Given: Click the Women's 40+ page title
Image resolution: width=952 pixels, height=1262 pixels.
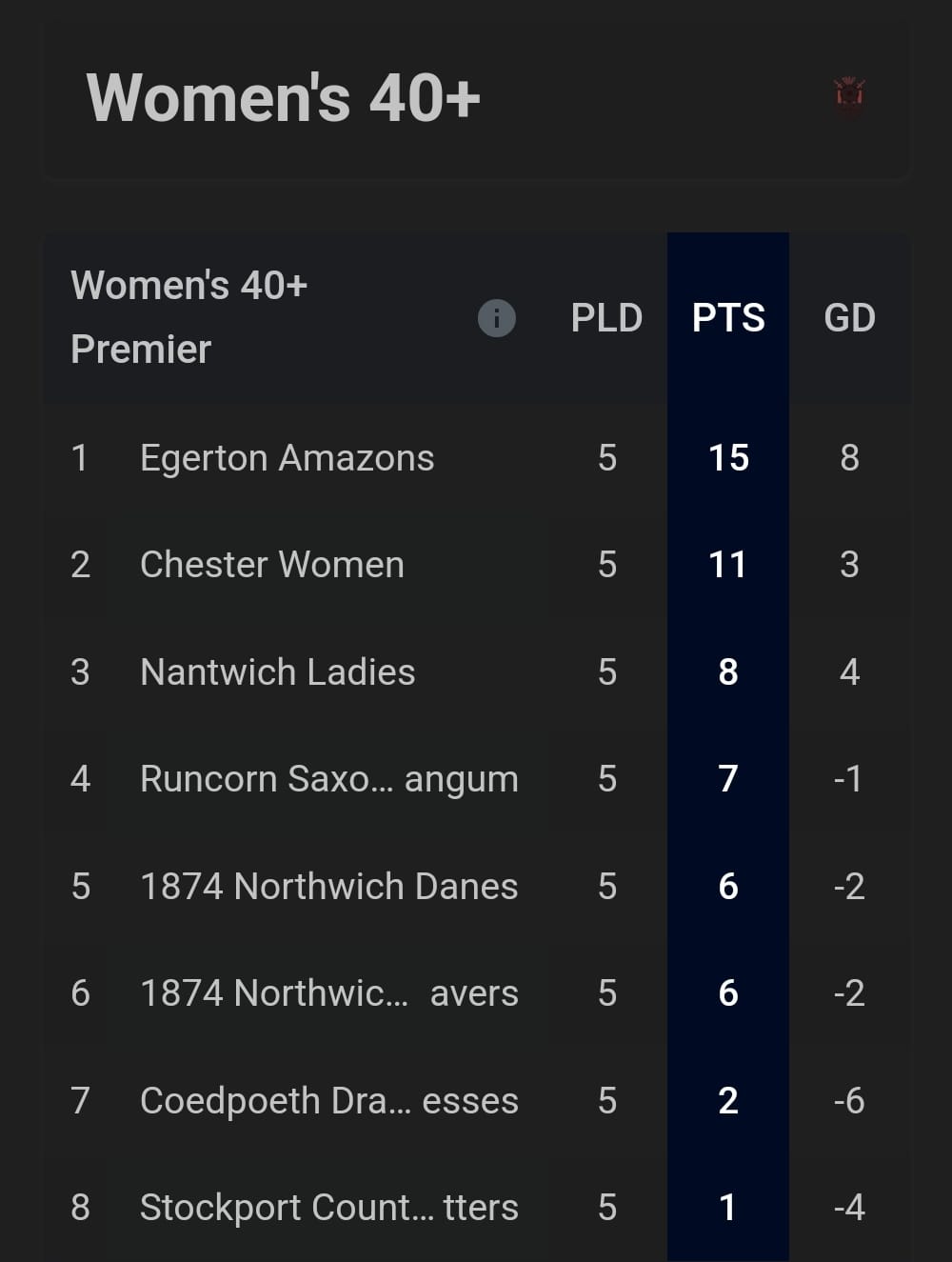Looking at the screenshot, I should click(284, 97).
